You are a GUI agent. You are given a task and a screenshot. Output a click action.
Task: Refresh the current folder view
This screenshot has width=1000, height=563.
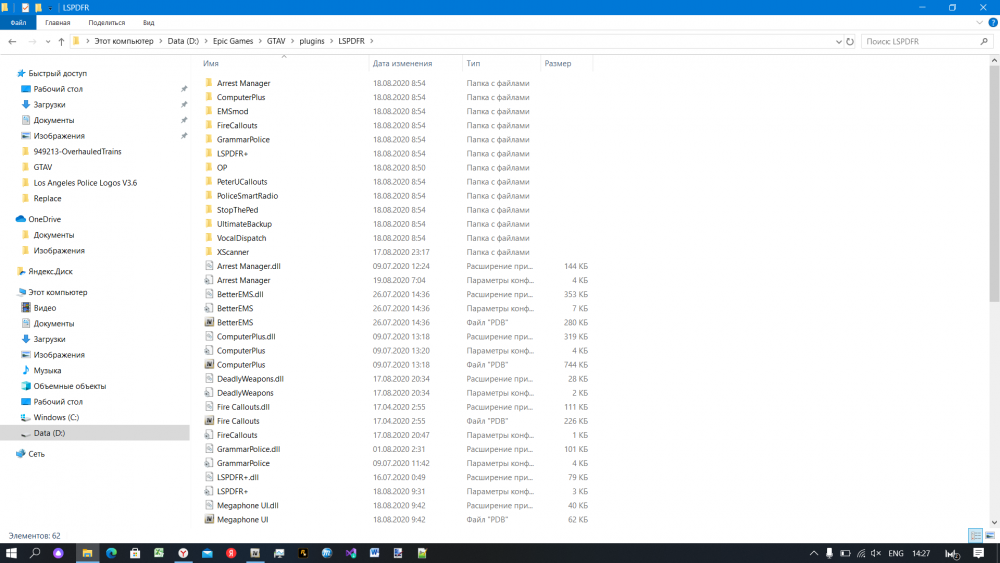(850, 41)
